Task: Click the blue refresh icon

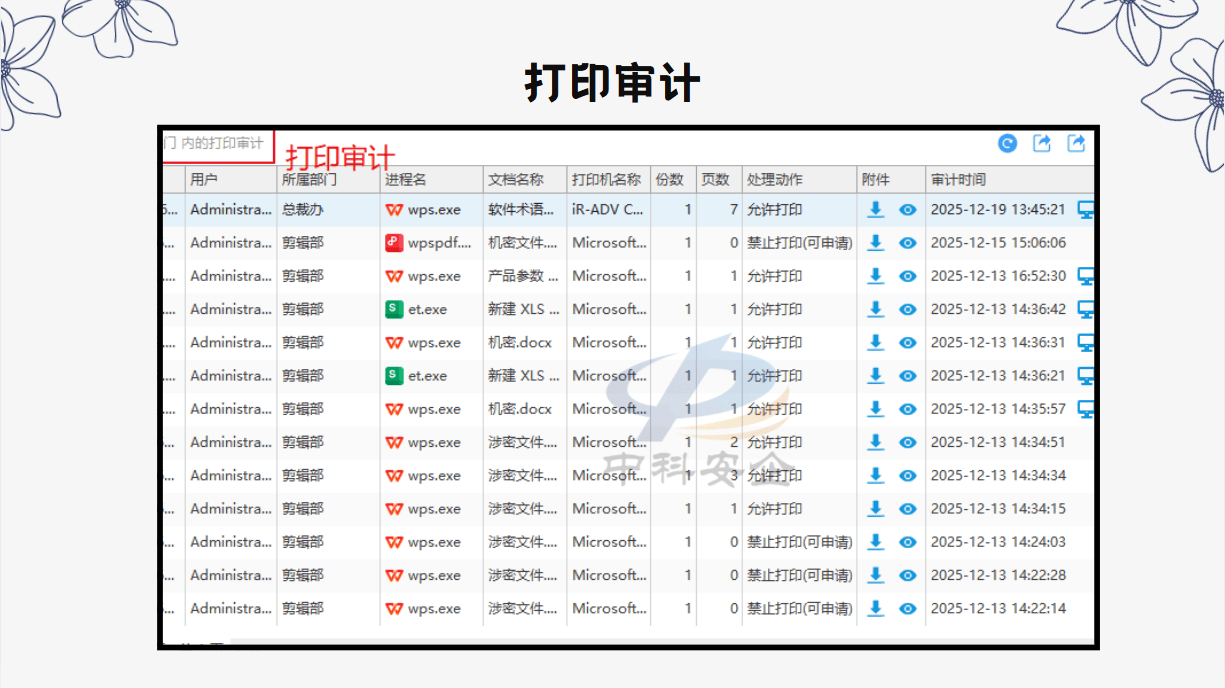Action: pos(1008,144)
